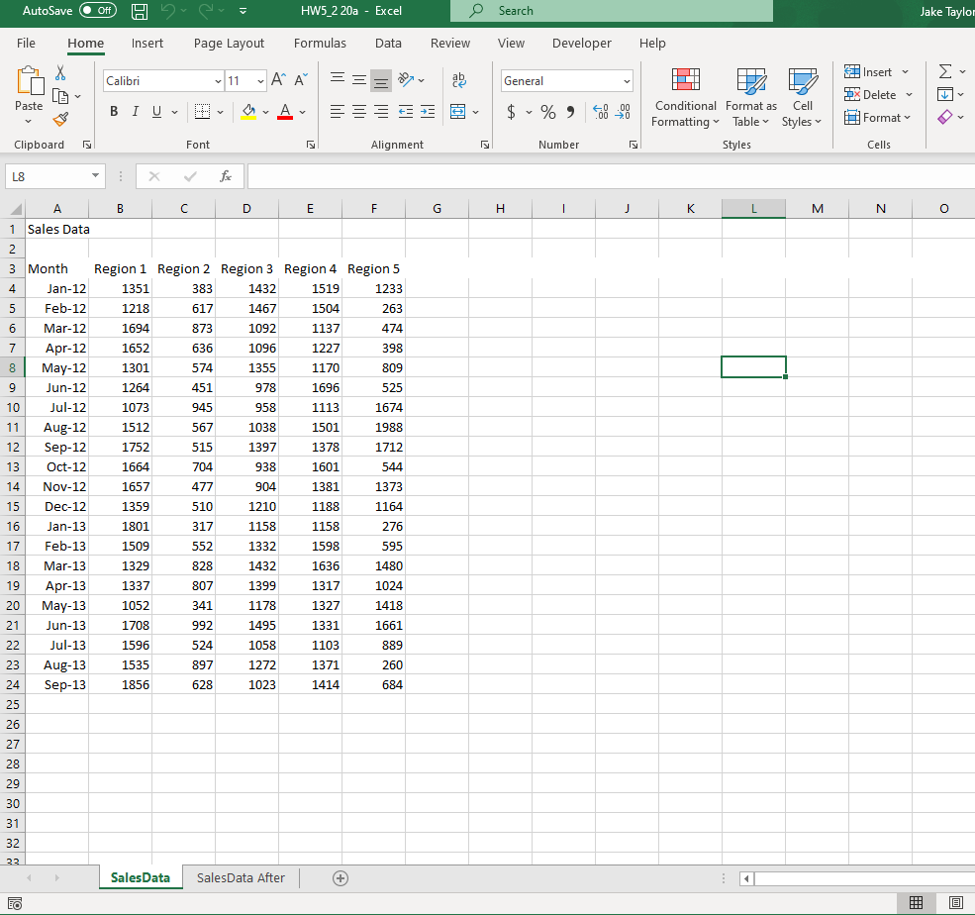This screenshot has width=975, height=915.
Task: Click the Center alignment icon
Action: 358,111
